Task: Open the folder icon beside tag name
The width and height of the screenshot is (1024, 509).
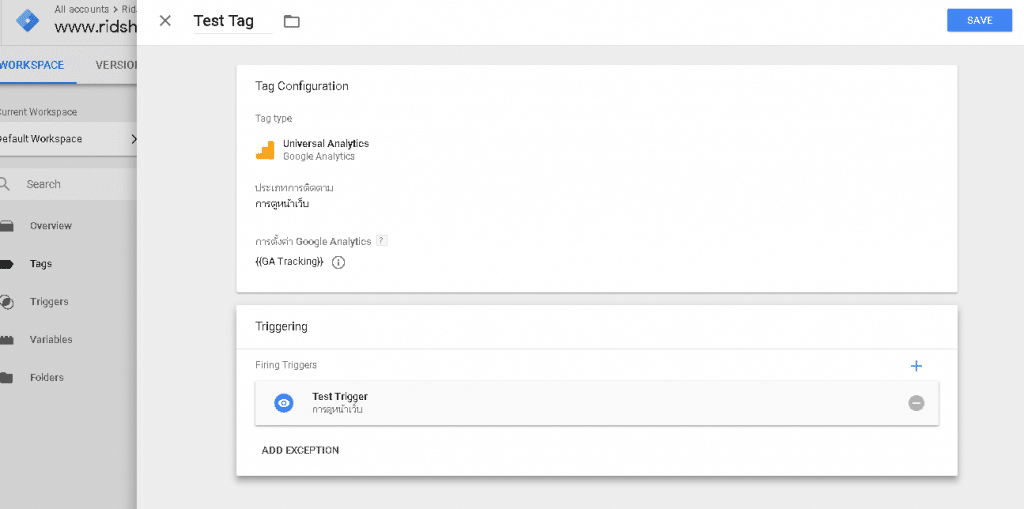Action: pyautogui.click(x=291, y=22)
